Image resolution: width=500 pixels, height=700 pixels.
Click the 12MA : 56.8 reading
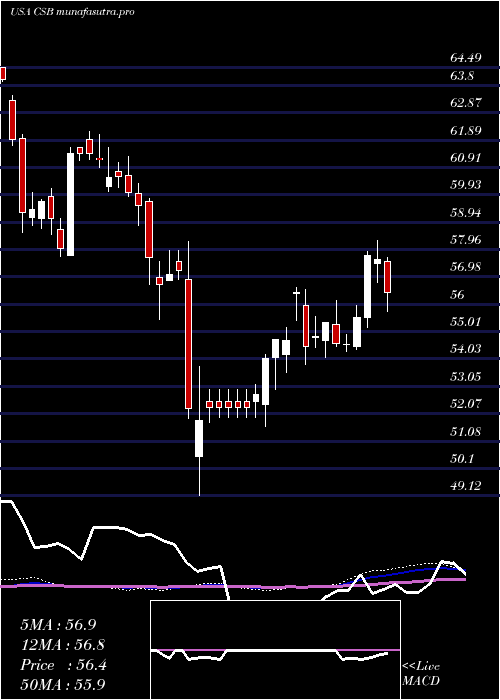(x=62, y=645)
